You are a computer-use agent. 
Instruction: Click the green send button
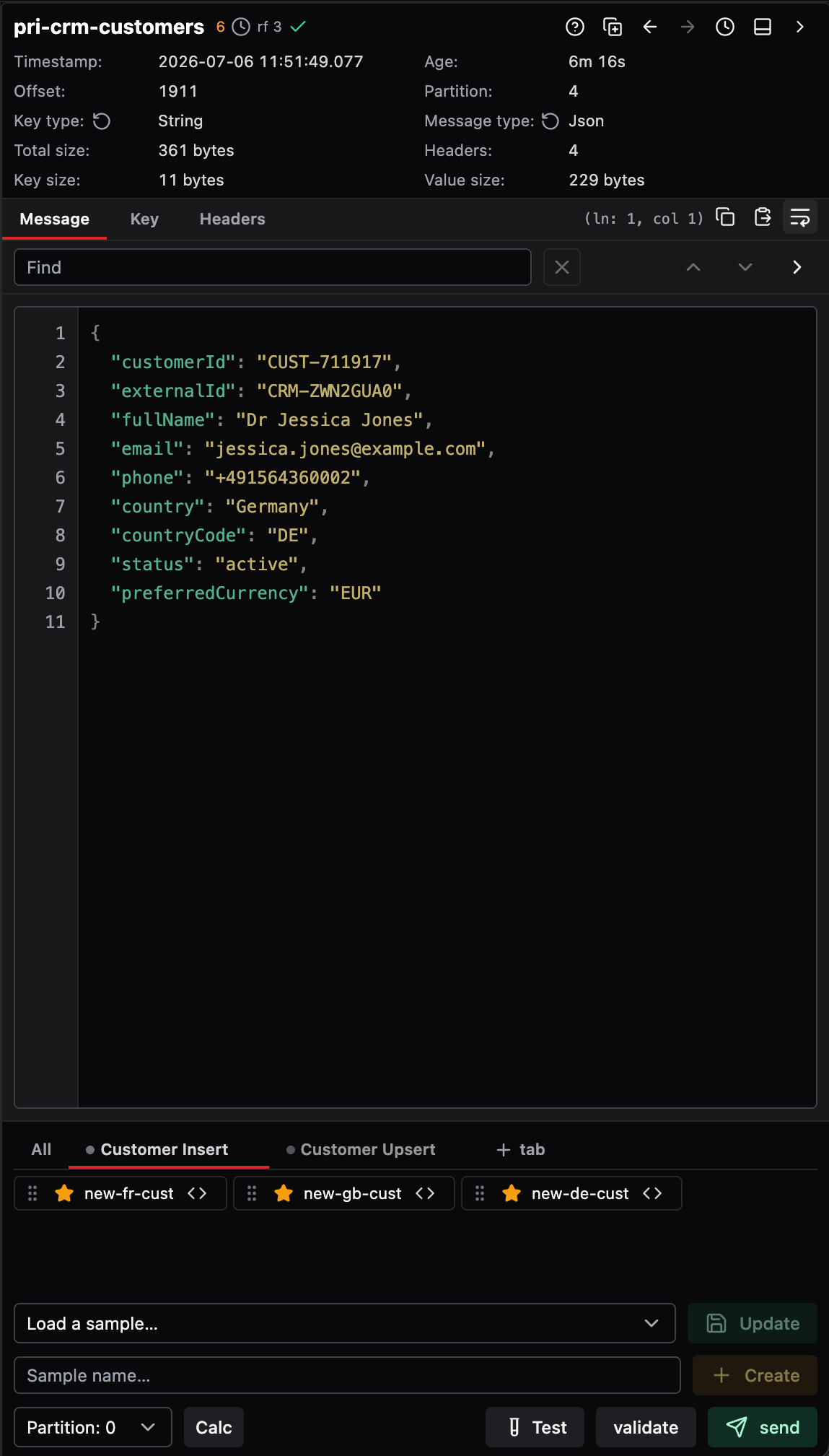pyautogui.click(x=763, y=1427)
